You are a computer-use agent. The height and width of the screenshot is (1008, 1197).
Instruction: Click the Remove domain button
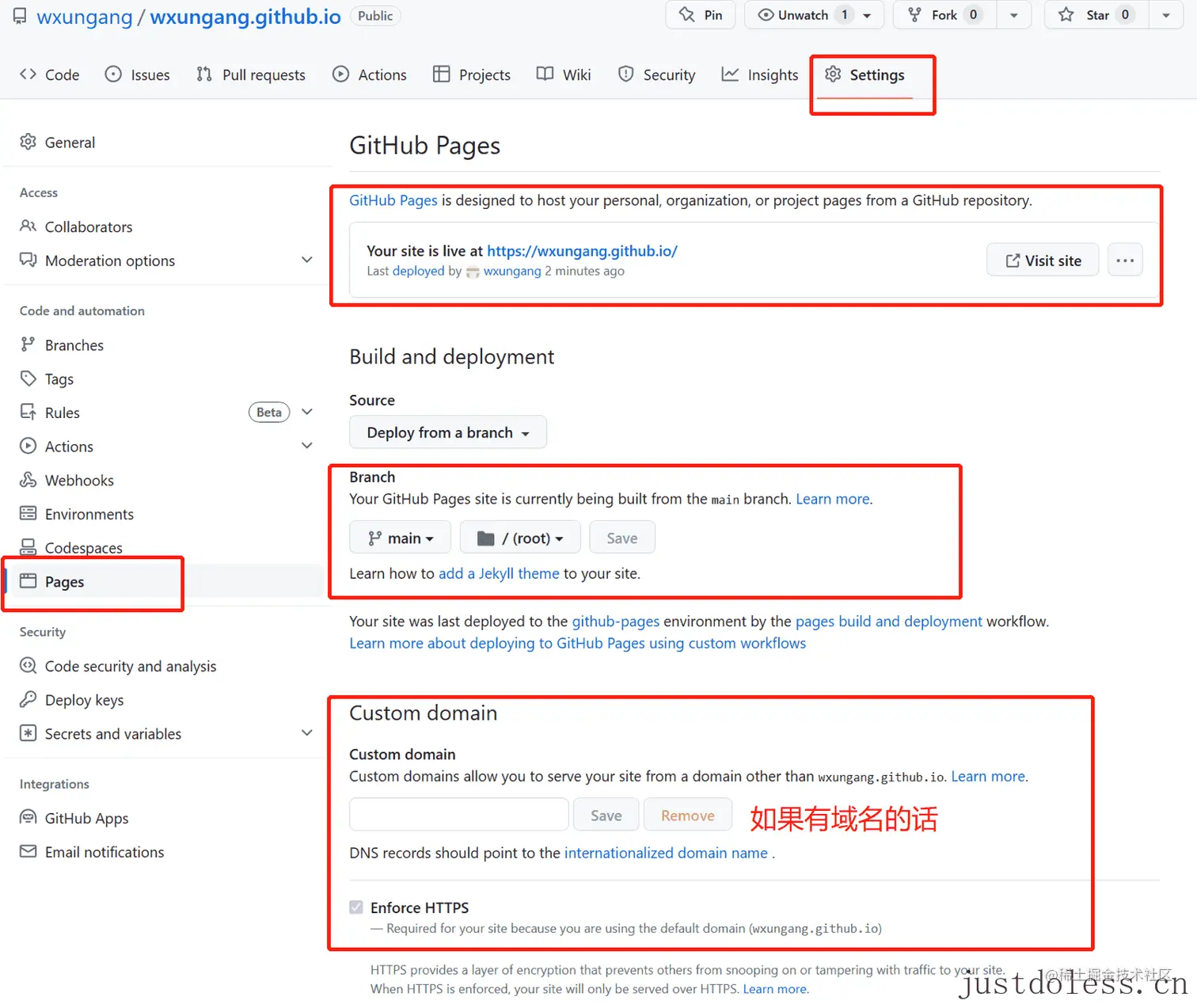point(688,815)
